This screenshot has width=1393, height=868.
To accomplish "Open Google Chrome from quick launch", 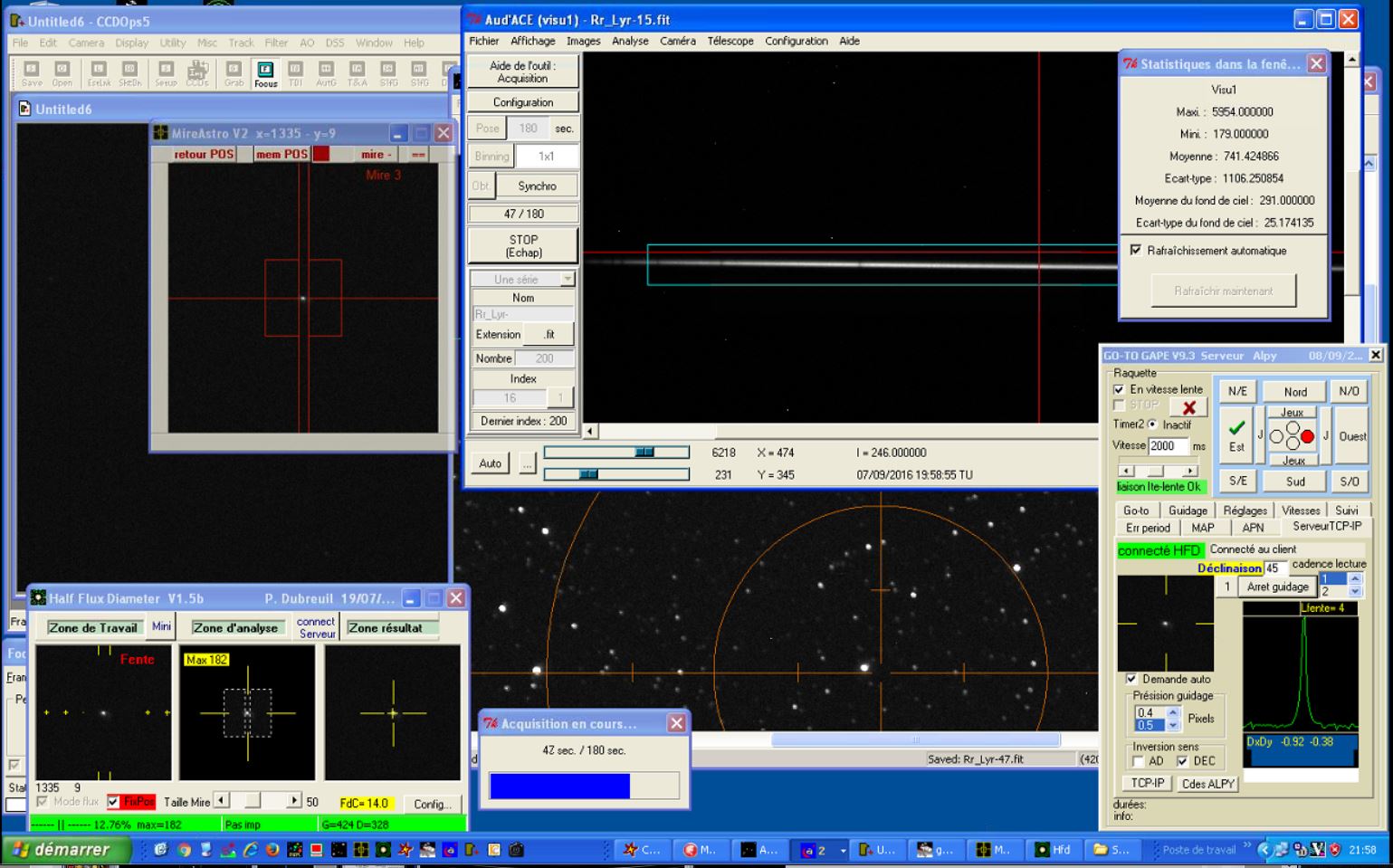I will (x=185, y=850).
